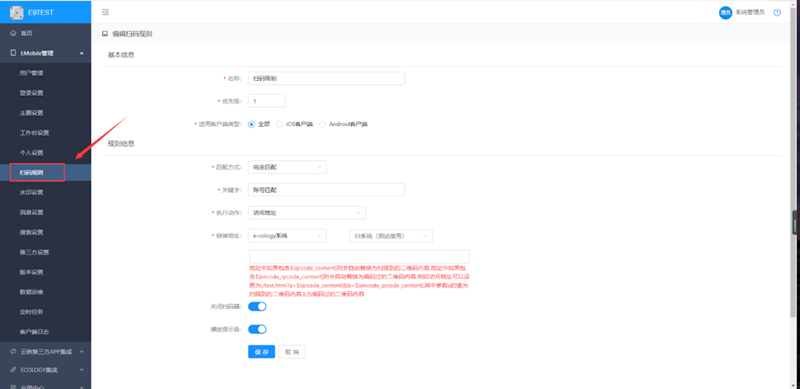Click the blue 保存 button
The width and height of the screenshot is (800, 389).
point(261,352)
